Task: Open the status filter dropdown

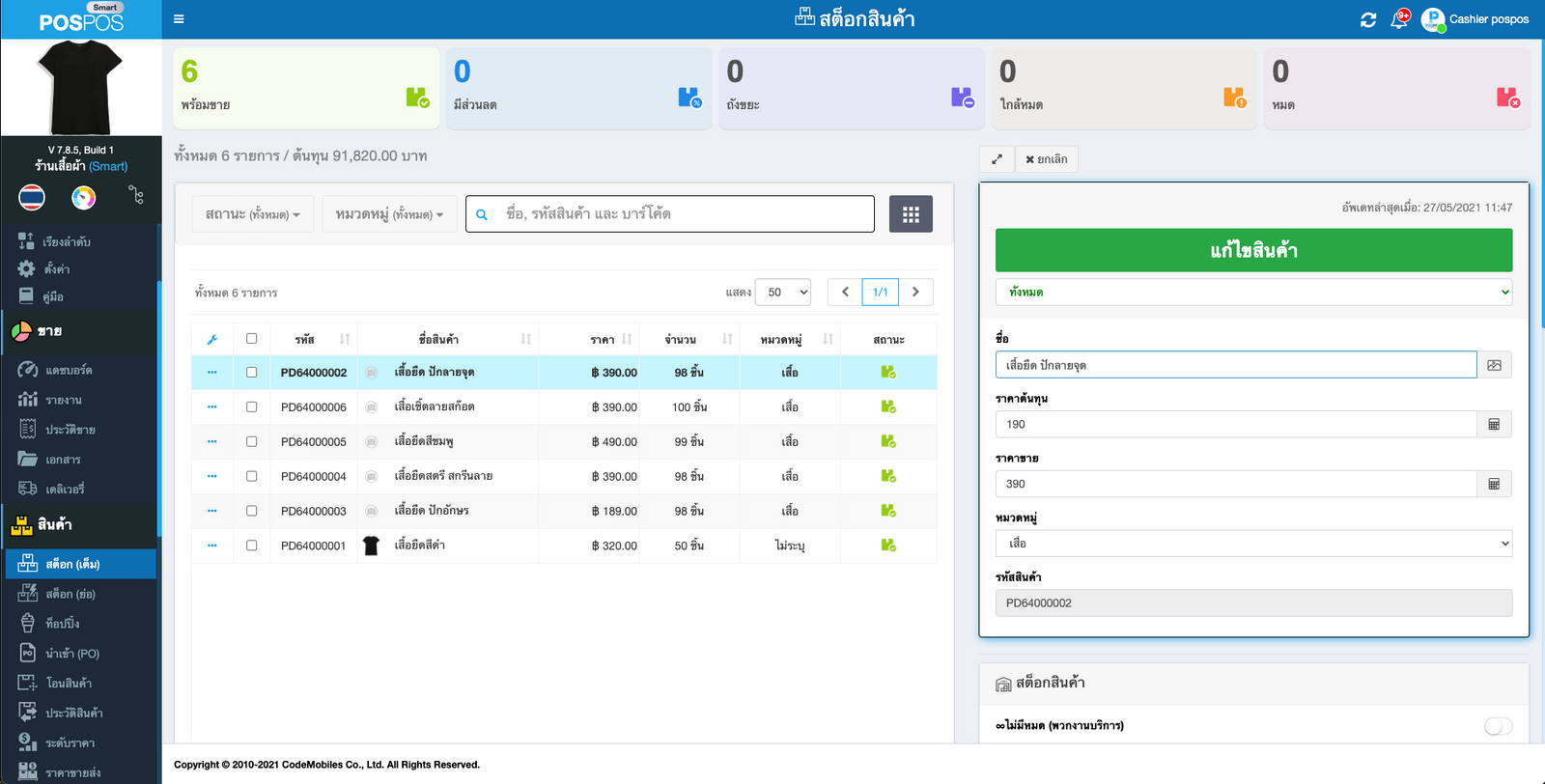Action: pos(252,214)
